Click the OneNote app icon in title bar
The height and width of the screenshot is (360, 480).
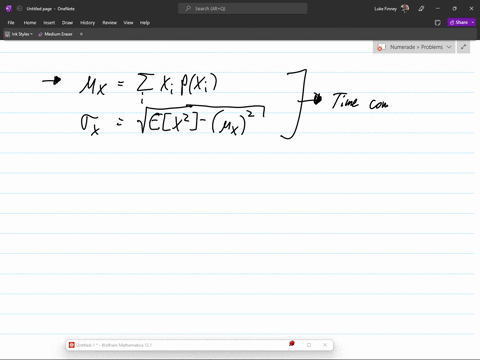(9, 9)
